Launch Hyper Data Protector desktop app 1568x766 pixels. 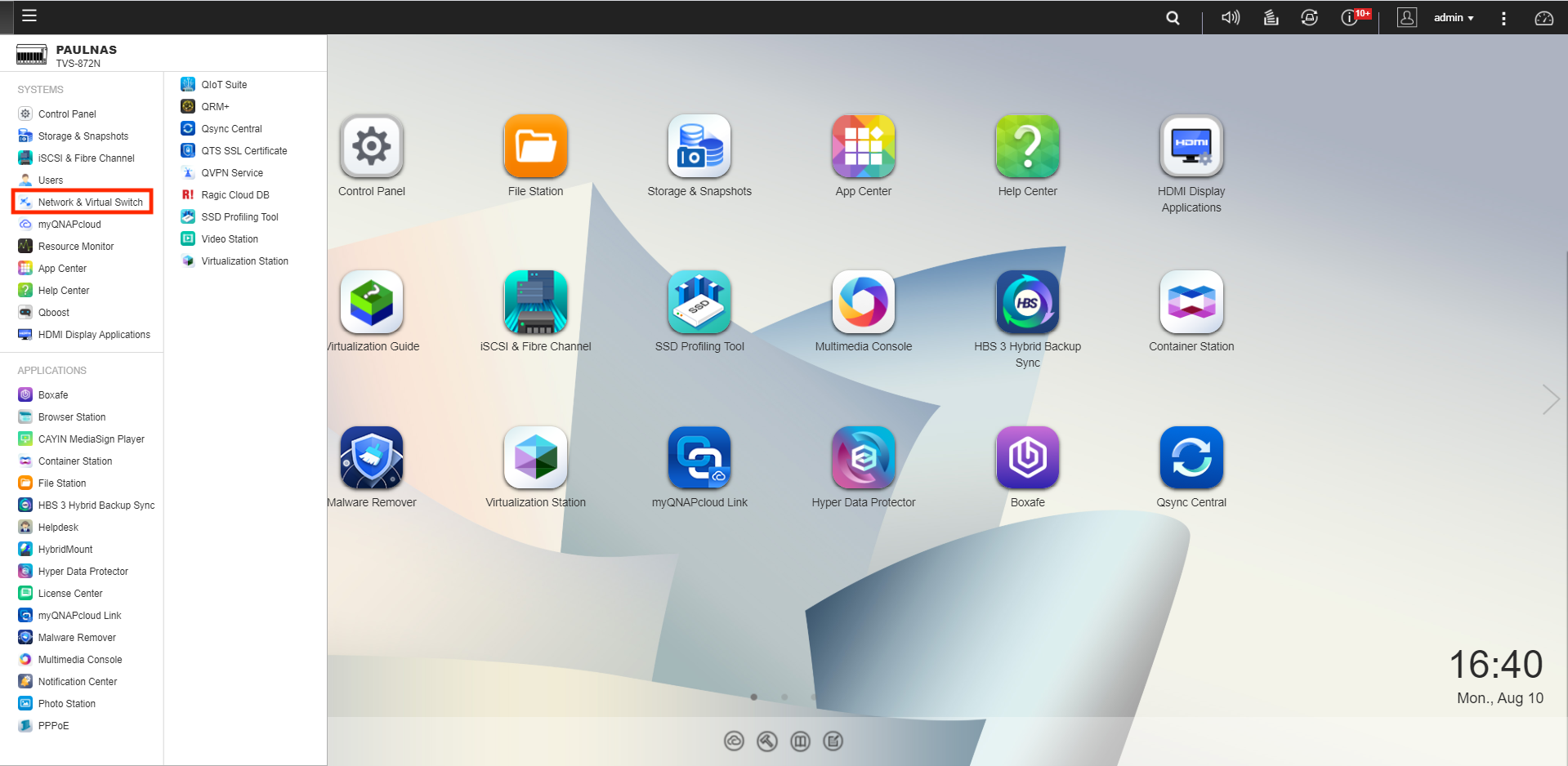pos(863,458)
